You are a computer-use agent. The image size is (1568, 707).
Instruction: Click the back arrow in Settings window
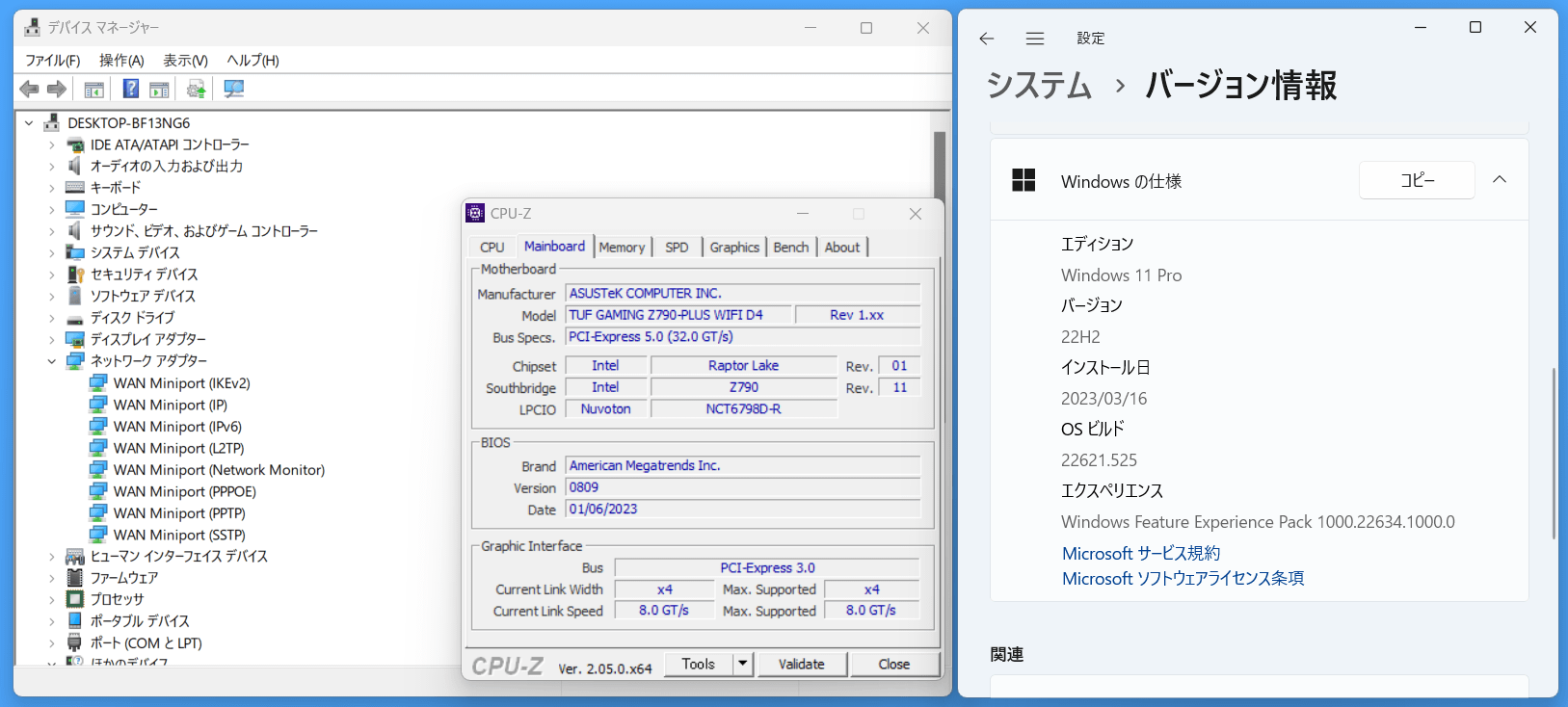point(986,39)
